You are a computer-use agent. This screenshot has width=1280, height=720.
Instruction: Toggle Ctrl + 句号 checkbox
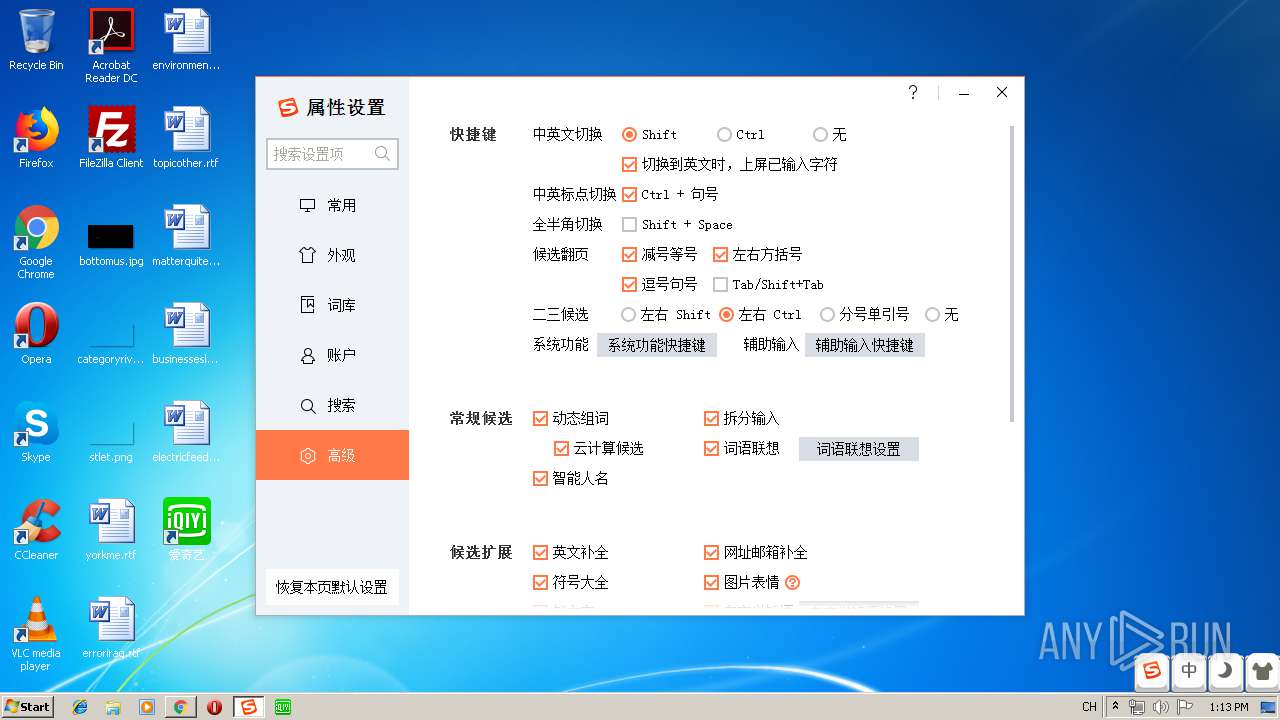pos(630,194)
